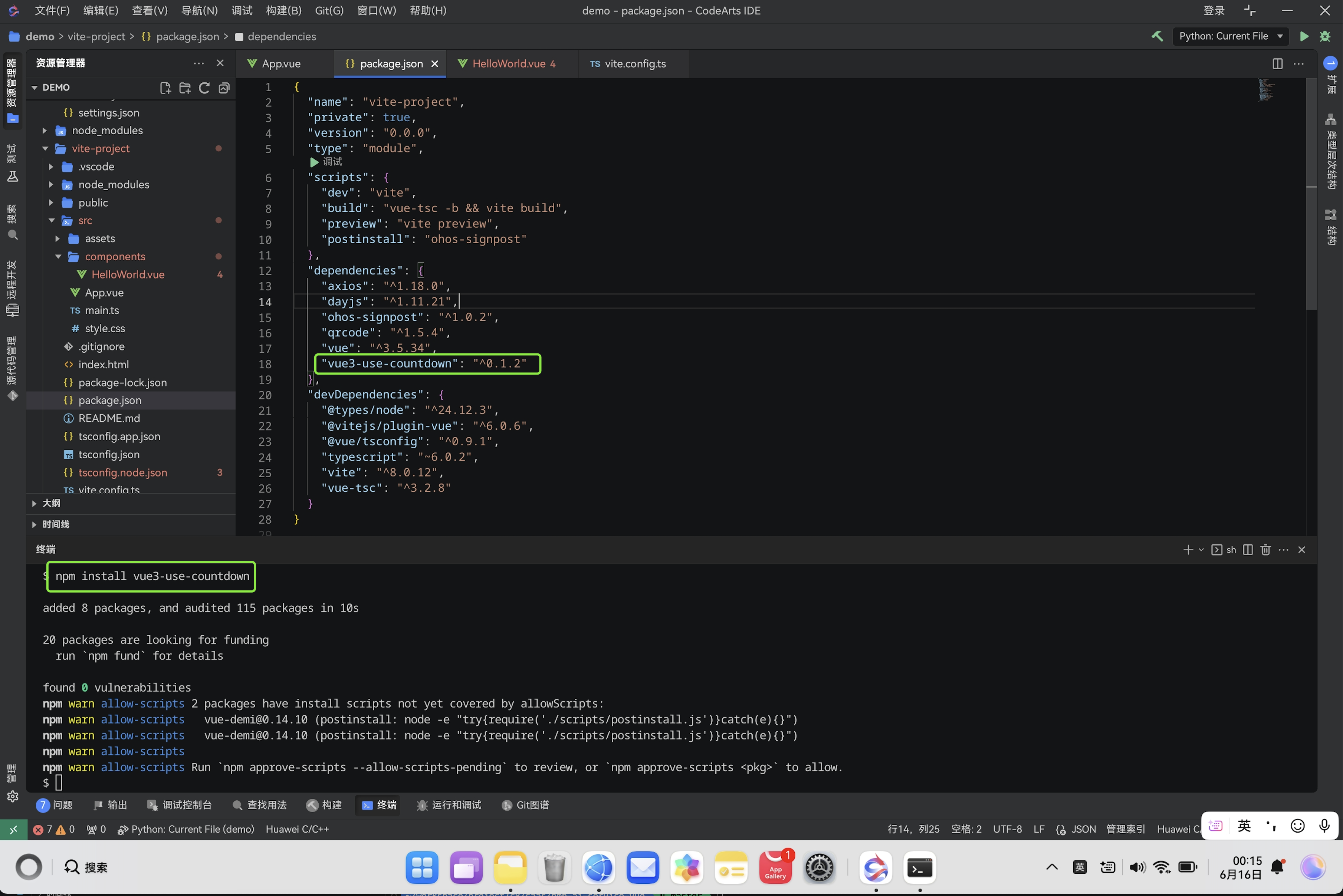Expand the public folder
Screen dimensions: 1343x896
[51, 203]
